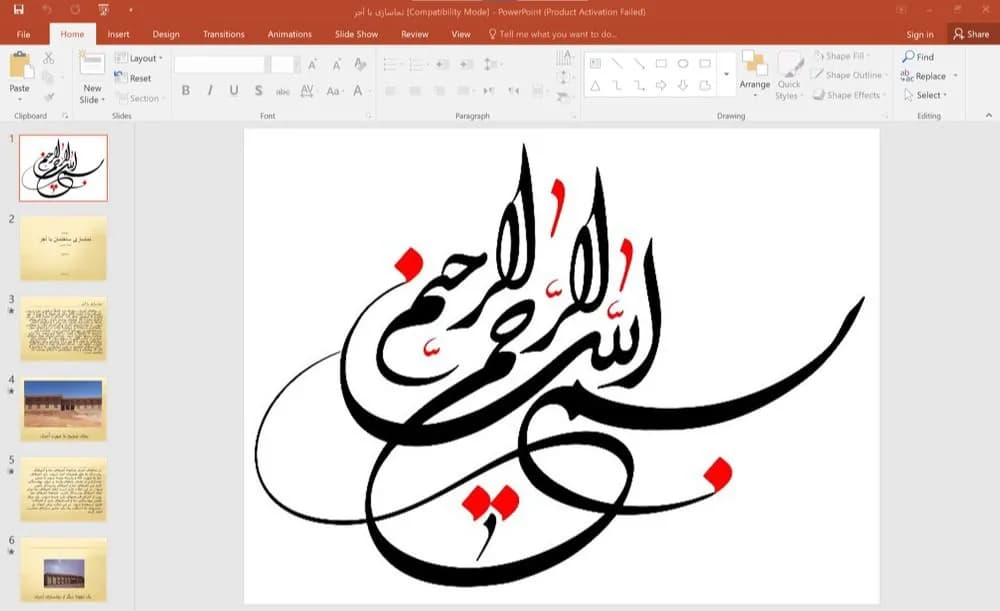Click the Save icon in the title bar
Screen dimensions: 1000x611
pos(18,10)
